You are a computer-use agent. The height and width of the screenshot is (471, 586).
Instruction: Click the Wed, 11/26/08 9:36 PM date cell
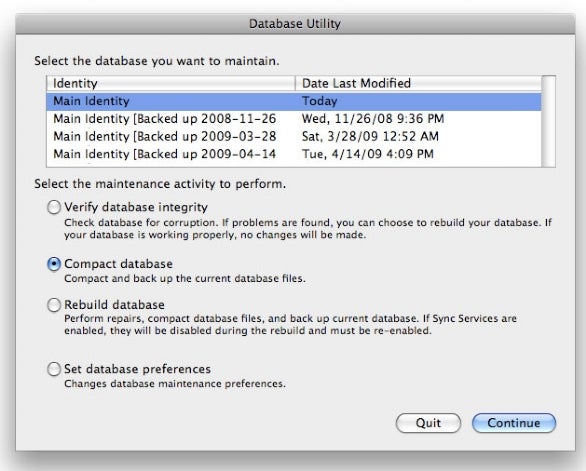click(x=373, y=119)
